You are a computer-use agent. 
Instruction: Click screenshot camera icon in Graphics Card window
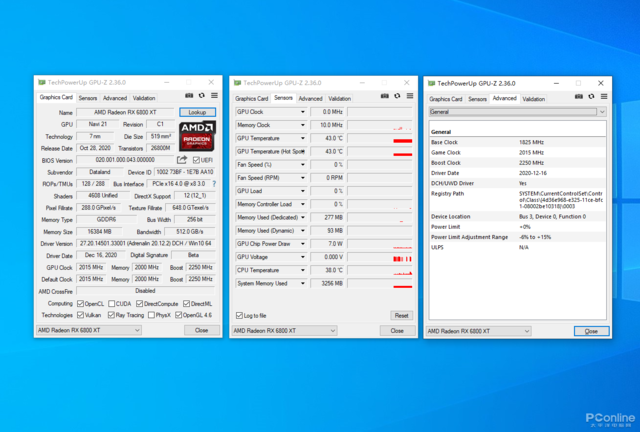coord(189,96)
